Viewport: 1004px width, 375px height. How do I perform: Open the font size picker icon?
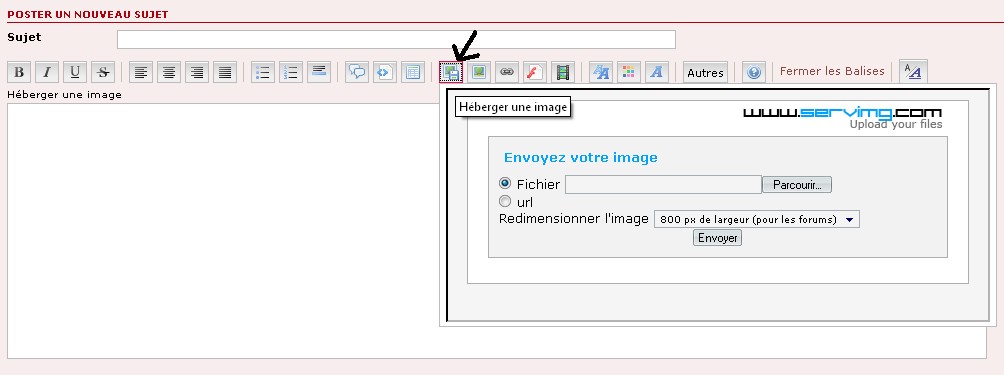pyautogui.click(x=601, y=72)
